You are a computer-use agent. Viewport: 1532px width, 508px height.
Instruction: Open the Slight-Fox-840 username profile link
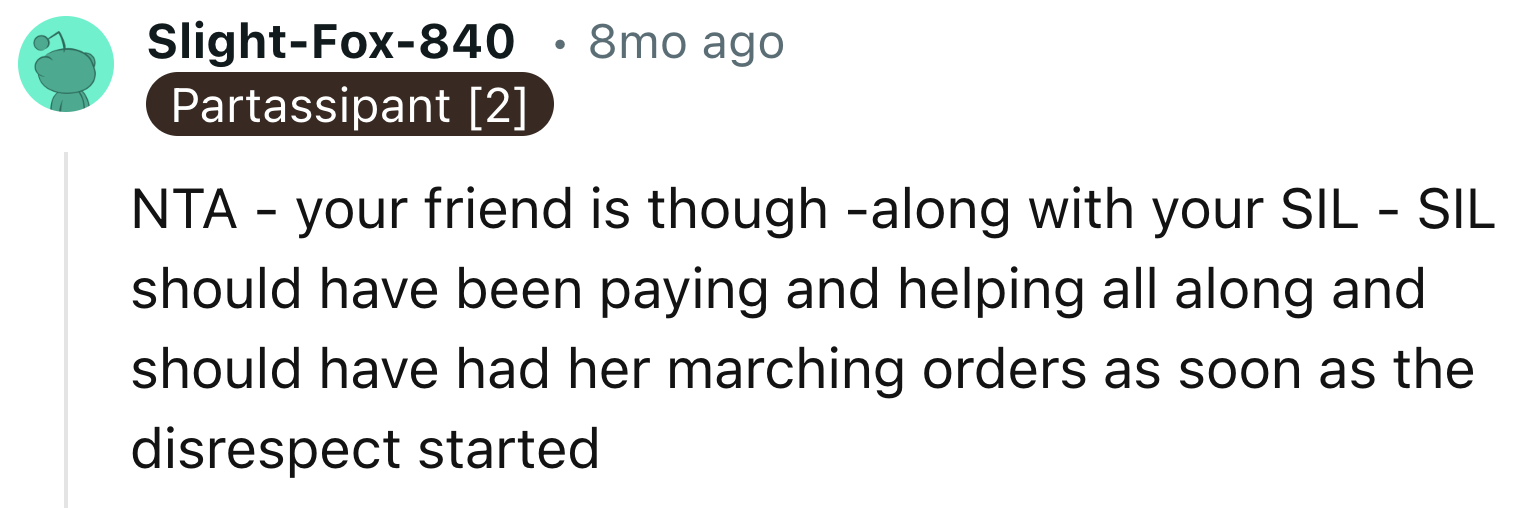click(x=331, y=42)
